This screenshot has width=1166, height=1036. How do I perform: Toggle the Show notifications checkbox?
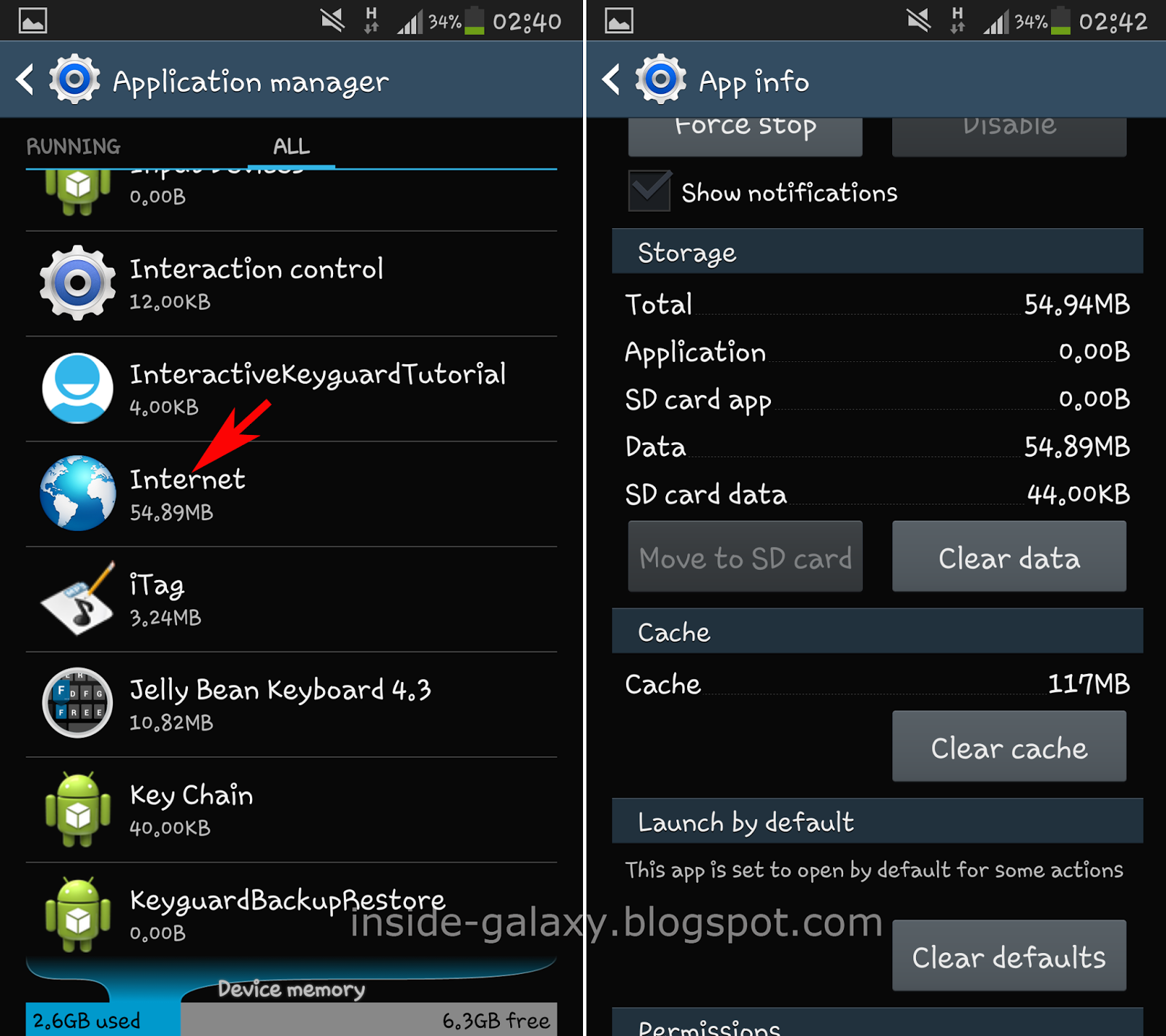(649, 192)
